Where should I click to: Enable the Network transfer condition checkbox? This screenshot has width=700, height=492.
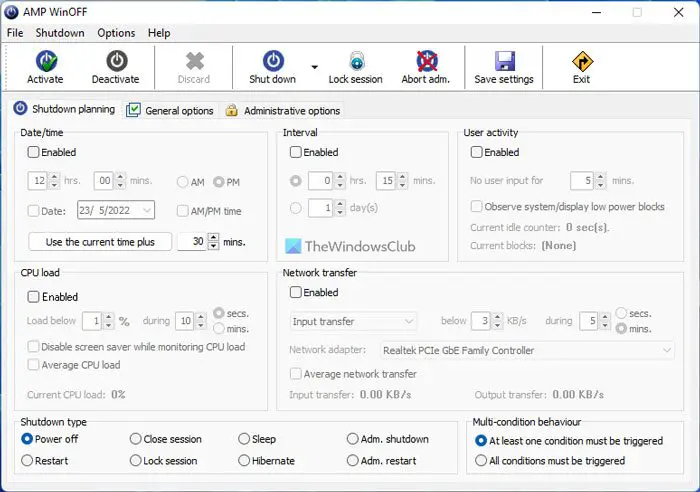tap(296, 292)
